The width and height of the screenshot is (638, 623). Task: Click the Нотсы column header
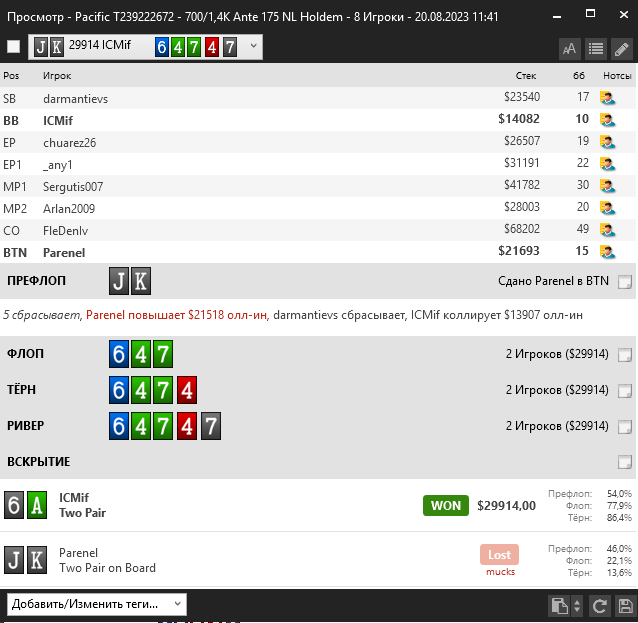tap(617, 76)
